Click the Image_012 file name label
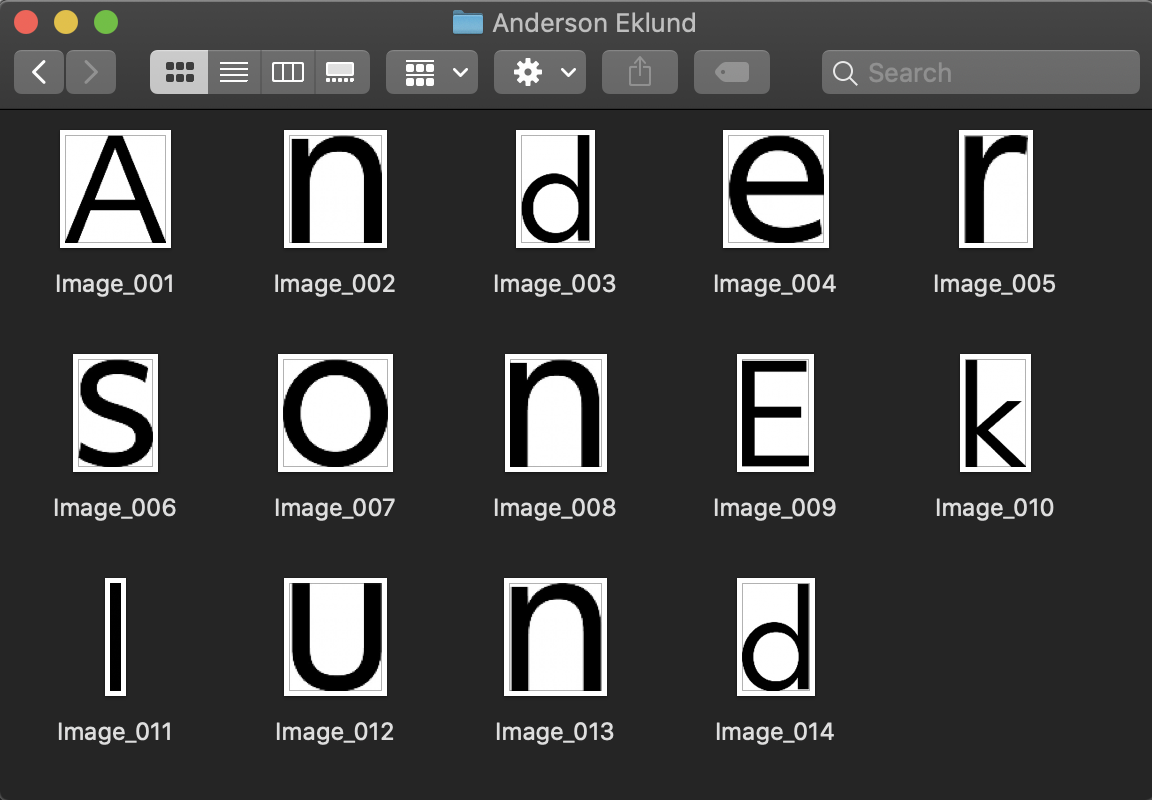Image resolution: width=1152 pixels, height=800 pixels. (x=335, y=732)
